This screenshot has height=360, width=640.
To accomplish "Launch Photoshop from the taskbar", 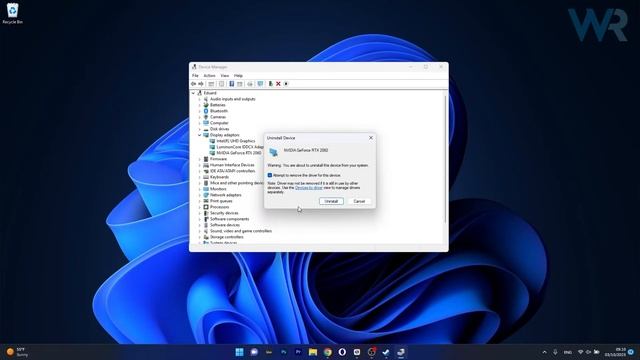I will 283,352.
